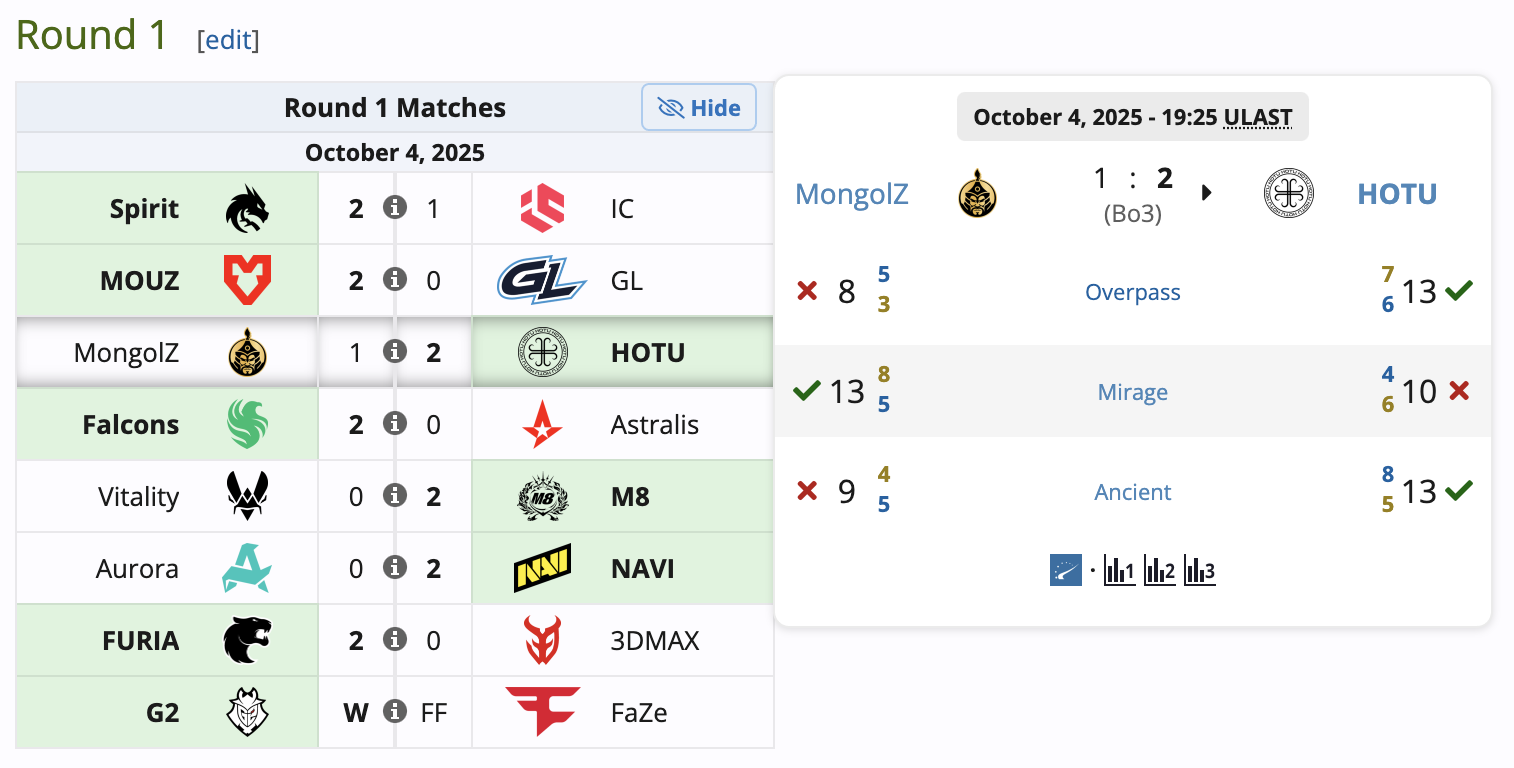
Task: Hide the Round 1 Matches list
Action: tap(699, 108)
